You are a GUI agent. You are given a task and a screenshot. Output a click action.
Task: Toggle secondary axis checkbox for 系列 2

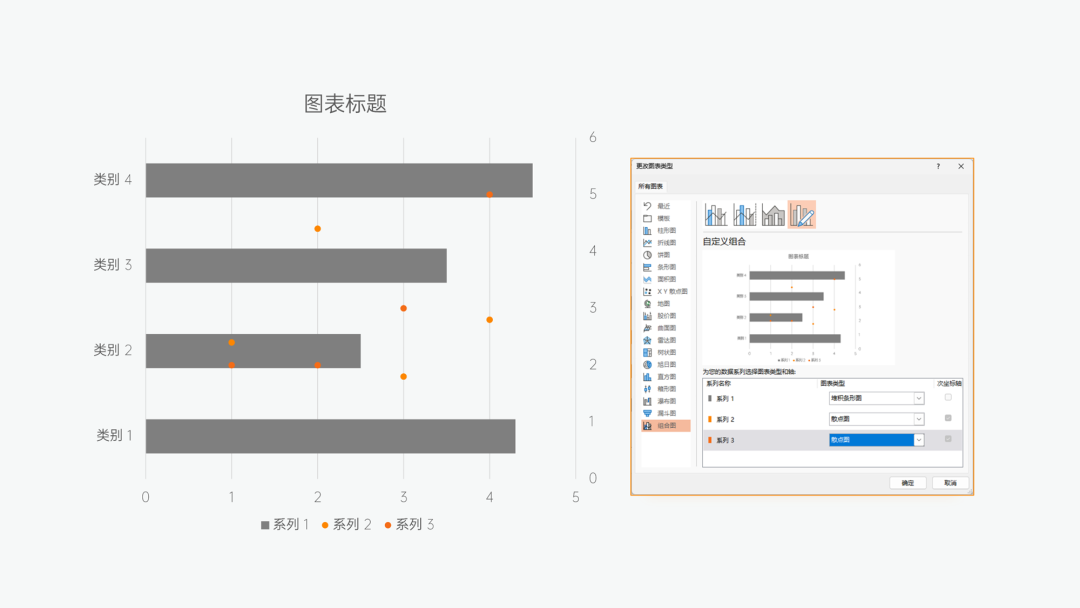pyautogui.click(x=948, y=419)
